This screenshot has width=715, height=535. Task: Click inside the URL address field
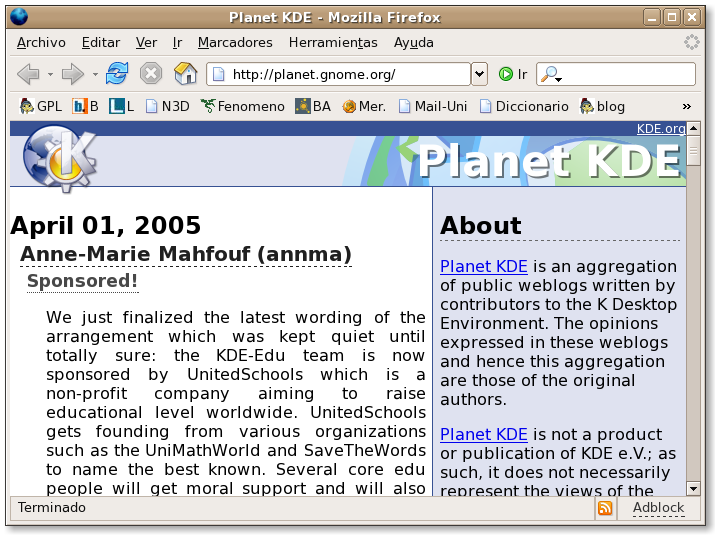coord(340,74)
